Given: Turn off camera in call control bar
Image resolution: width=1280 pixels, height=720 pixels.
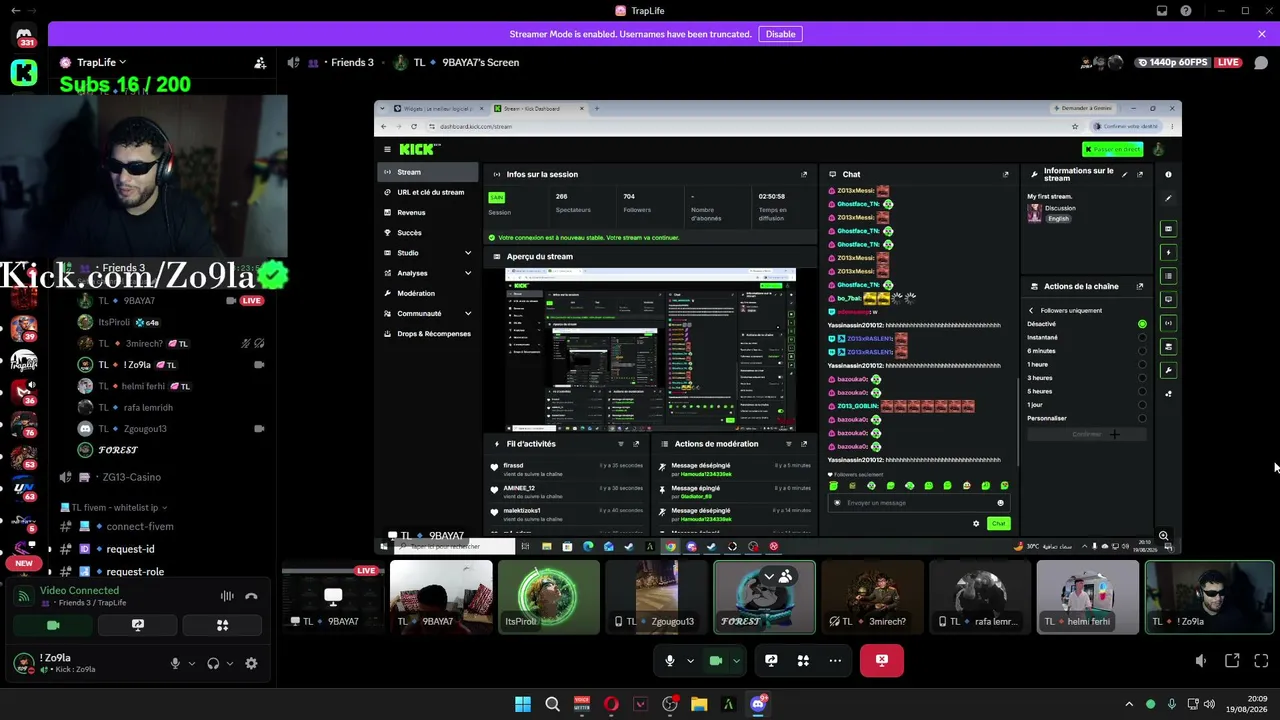Looking at the screenshot, I should click(x=716, y=661).
